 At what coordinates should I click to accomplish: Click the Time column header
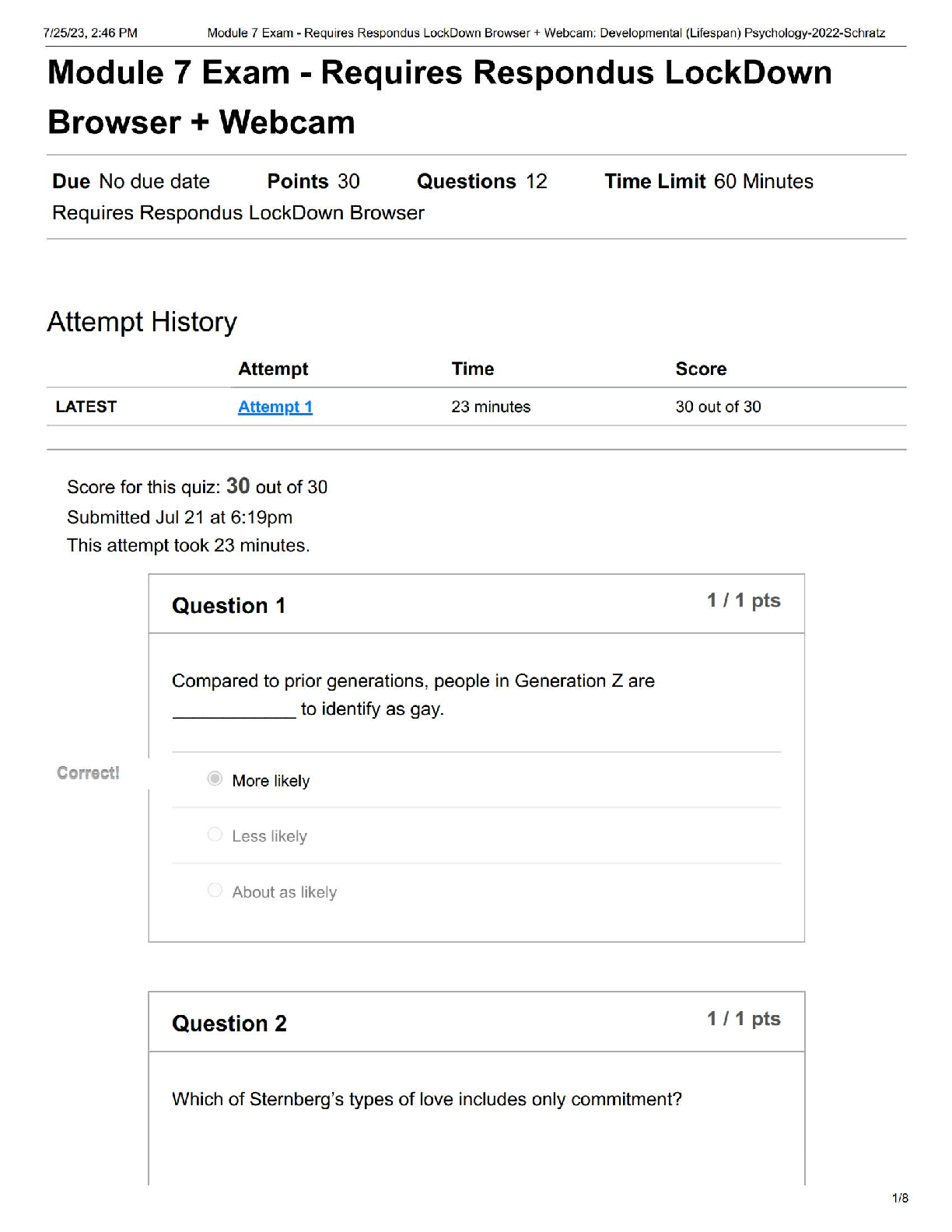(x=473, y=369)
